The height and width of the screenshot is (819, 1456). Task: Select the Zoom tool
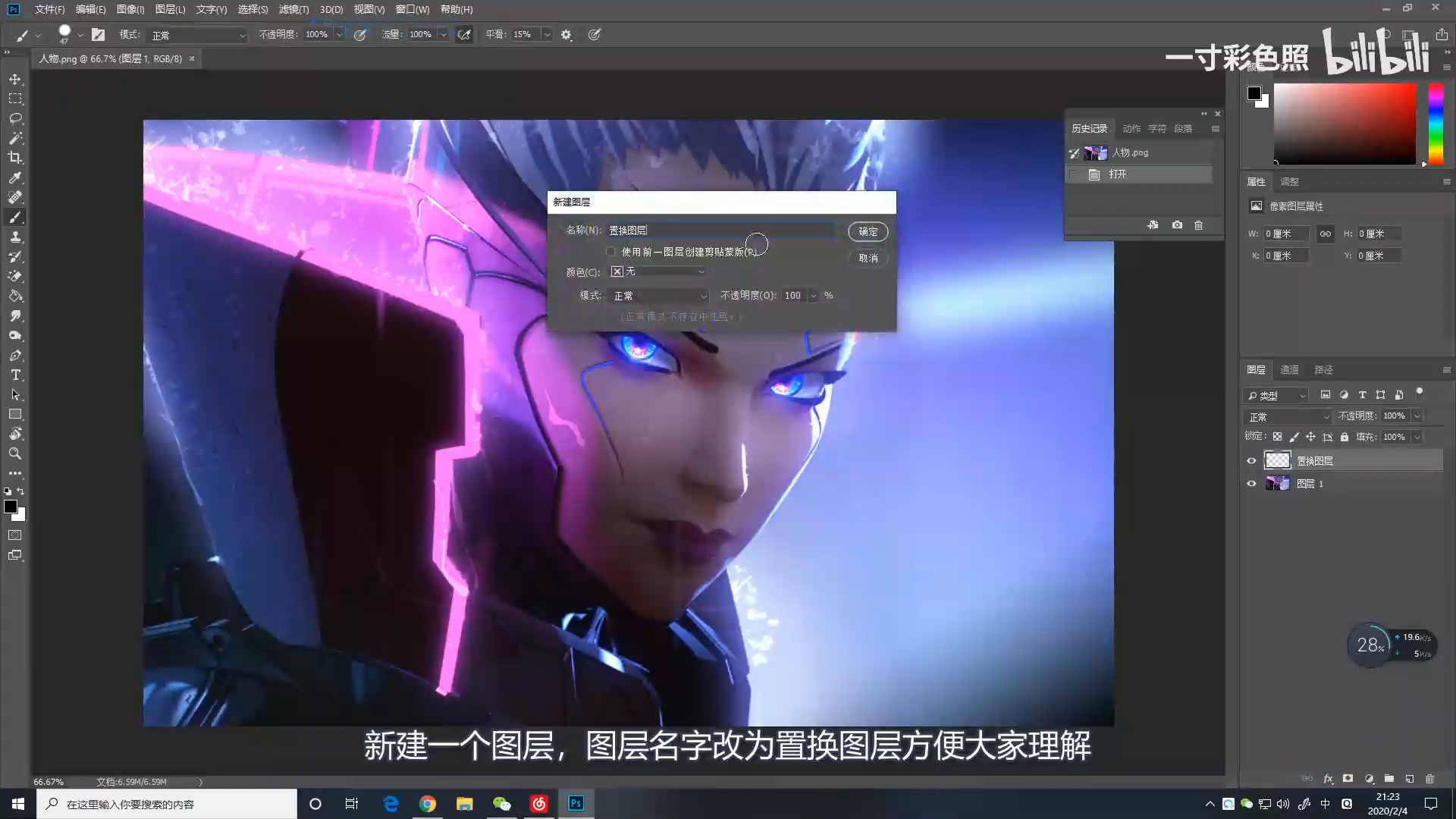15,453
